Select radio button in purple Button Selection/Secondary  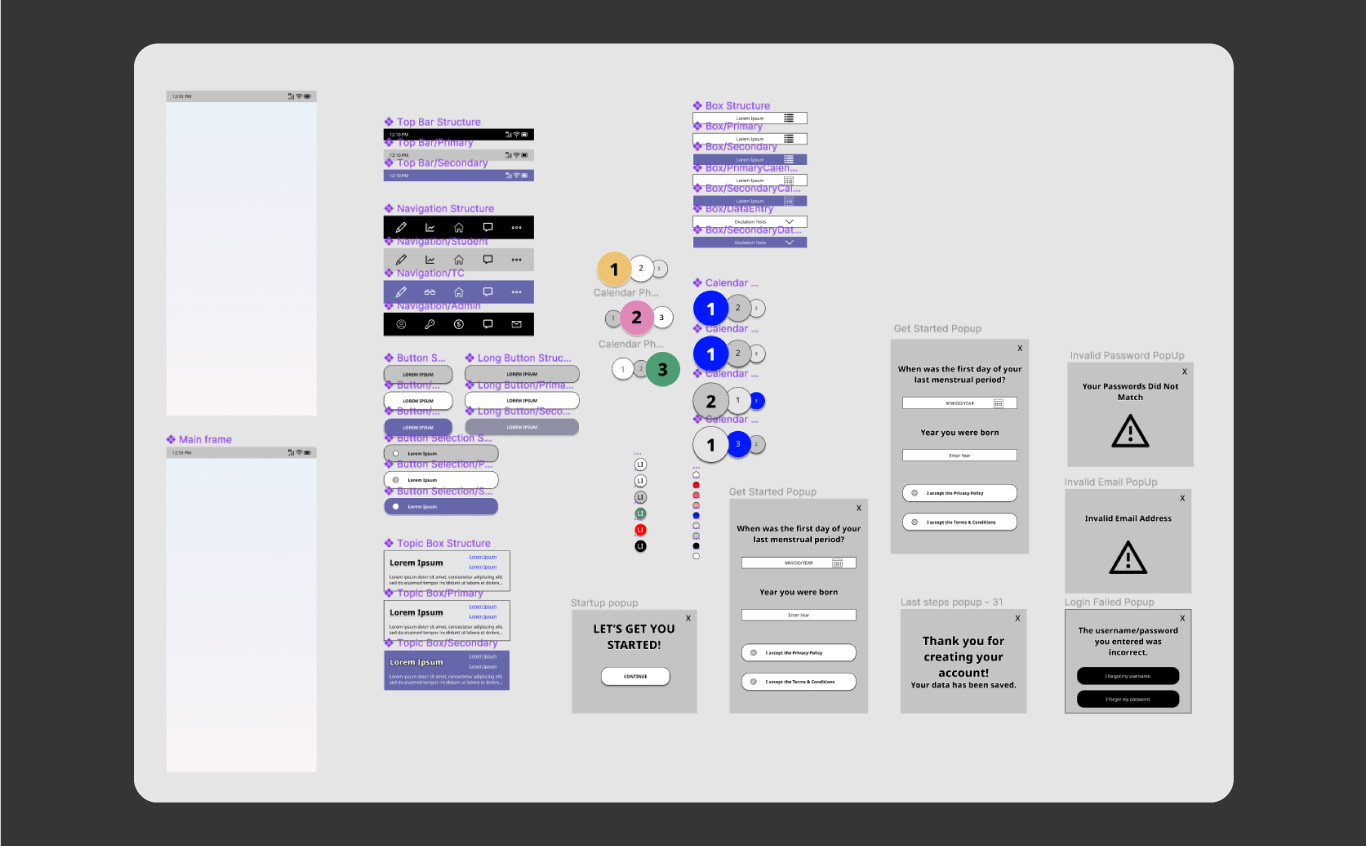click(396, 507)
